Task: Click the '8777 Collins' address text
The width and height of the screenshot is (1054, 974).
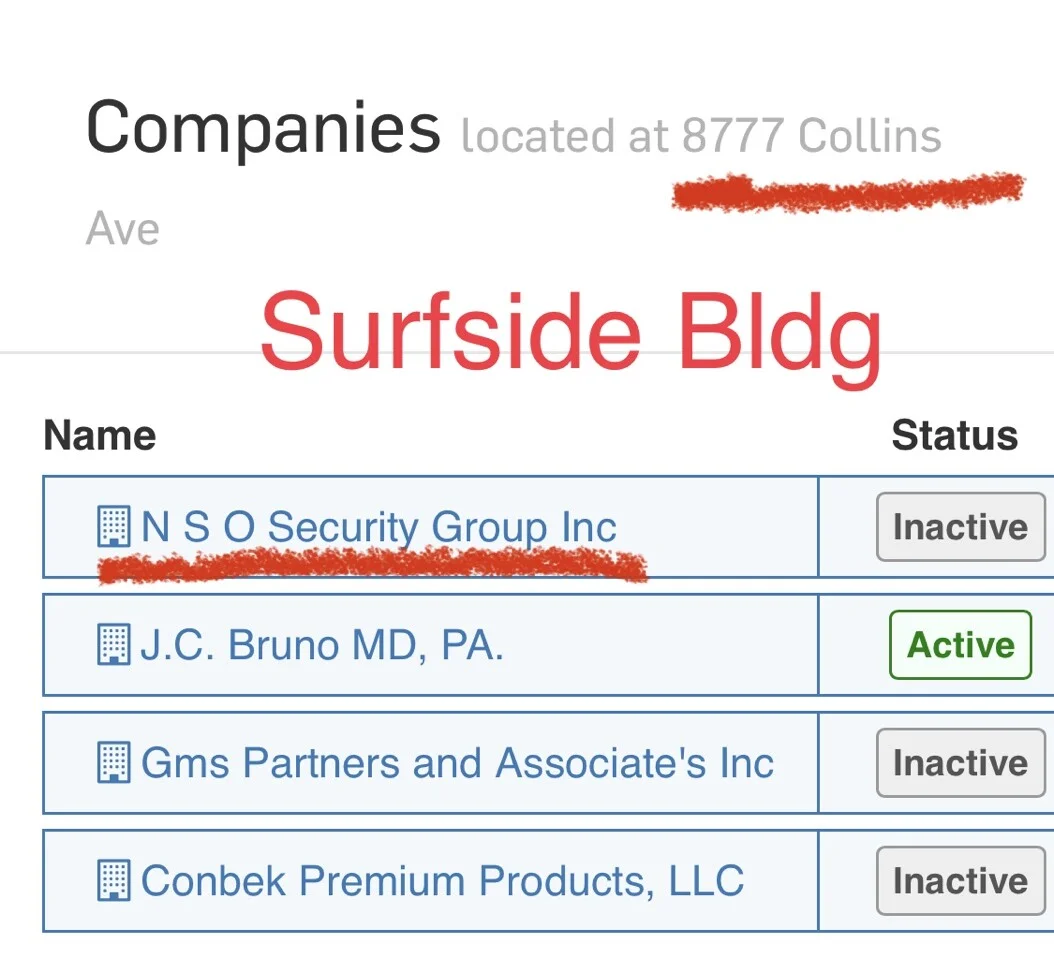Action: [811, 136]
